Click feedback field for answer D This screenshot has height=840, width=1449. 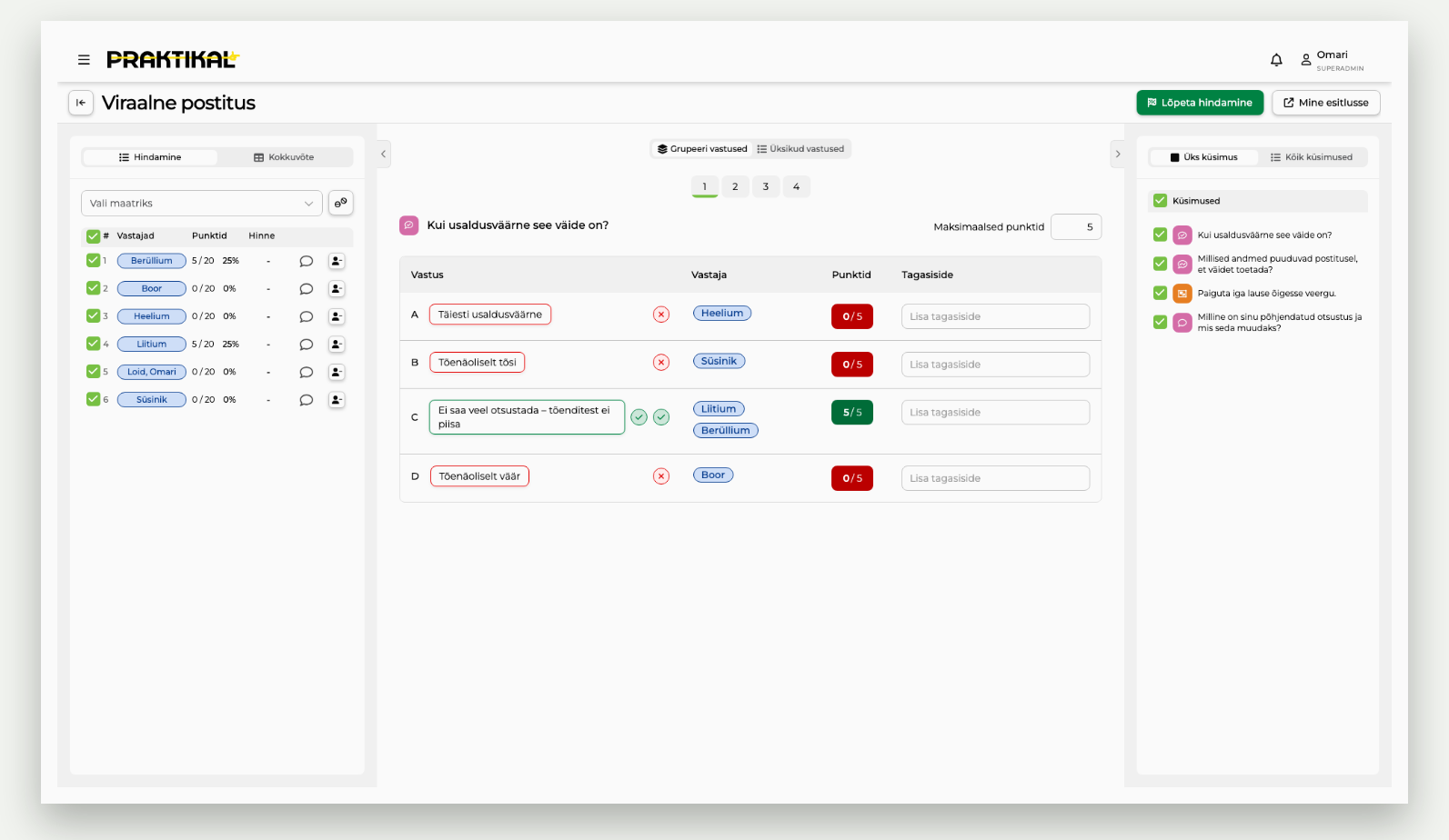pos(995,478)
